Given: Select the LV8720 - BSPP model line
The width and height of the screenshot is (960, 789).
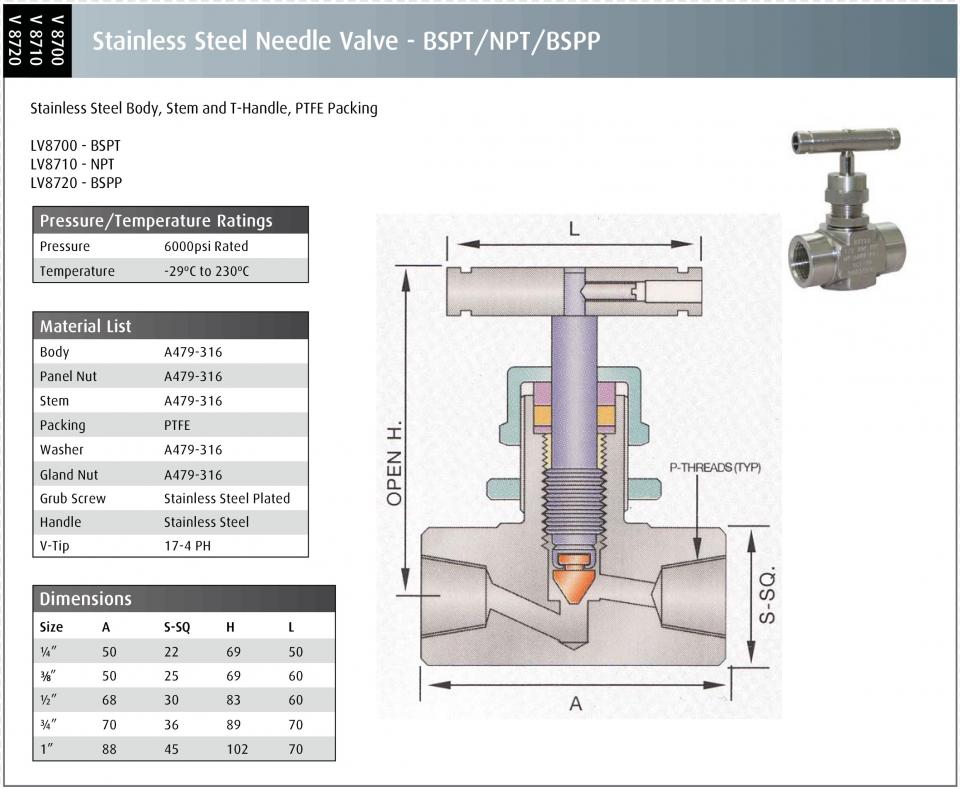Looking at the screenshot, I should 76,182.
